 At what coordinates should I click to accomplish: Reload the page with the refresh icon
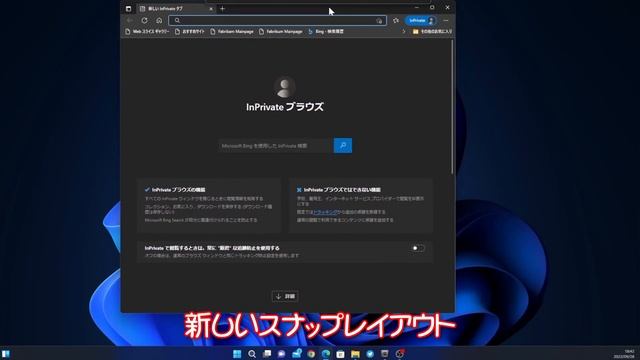pos(144,20)
